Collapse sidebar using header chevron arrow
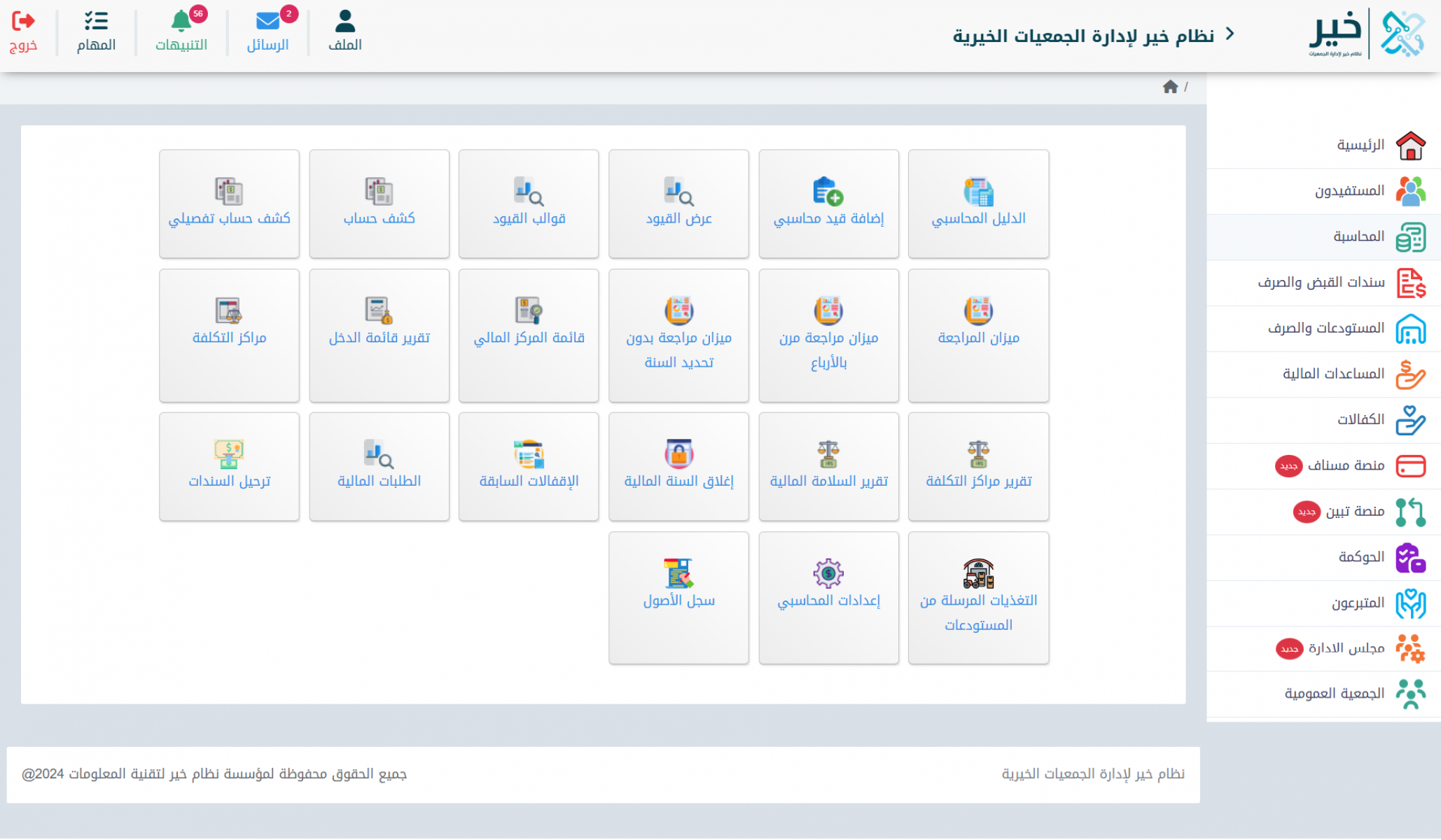Viewport: 1441px width, 840px height. 1230,34
